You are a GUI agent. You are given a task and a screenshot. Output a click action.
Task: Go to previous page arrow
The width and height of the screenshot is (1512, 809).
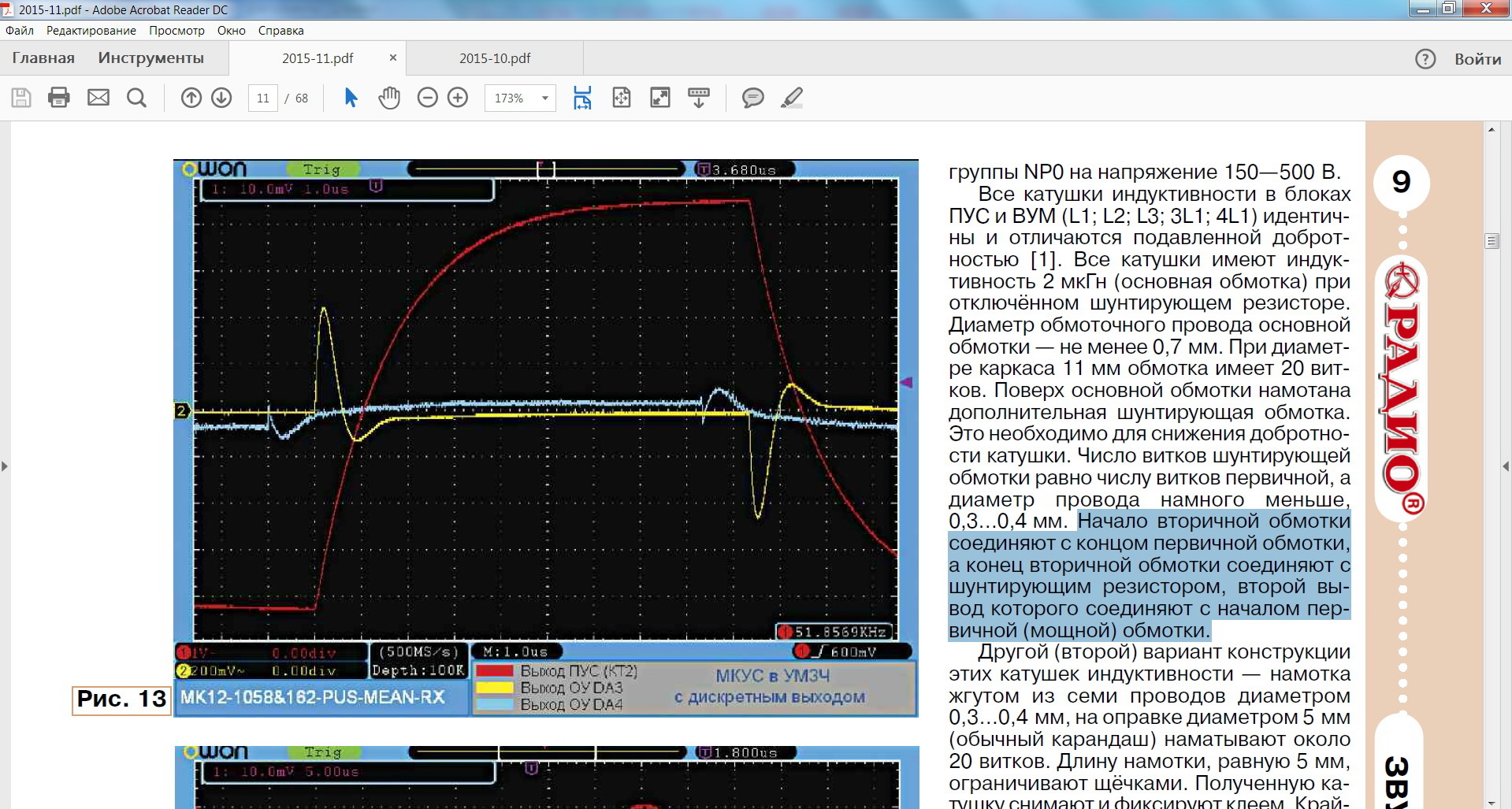pos(191,98)
